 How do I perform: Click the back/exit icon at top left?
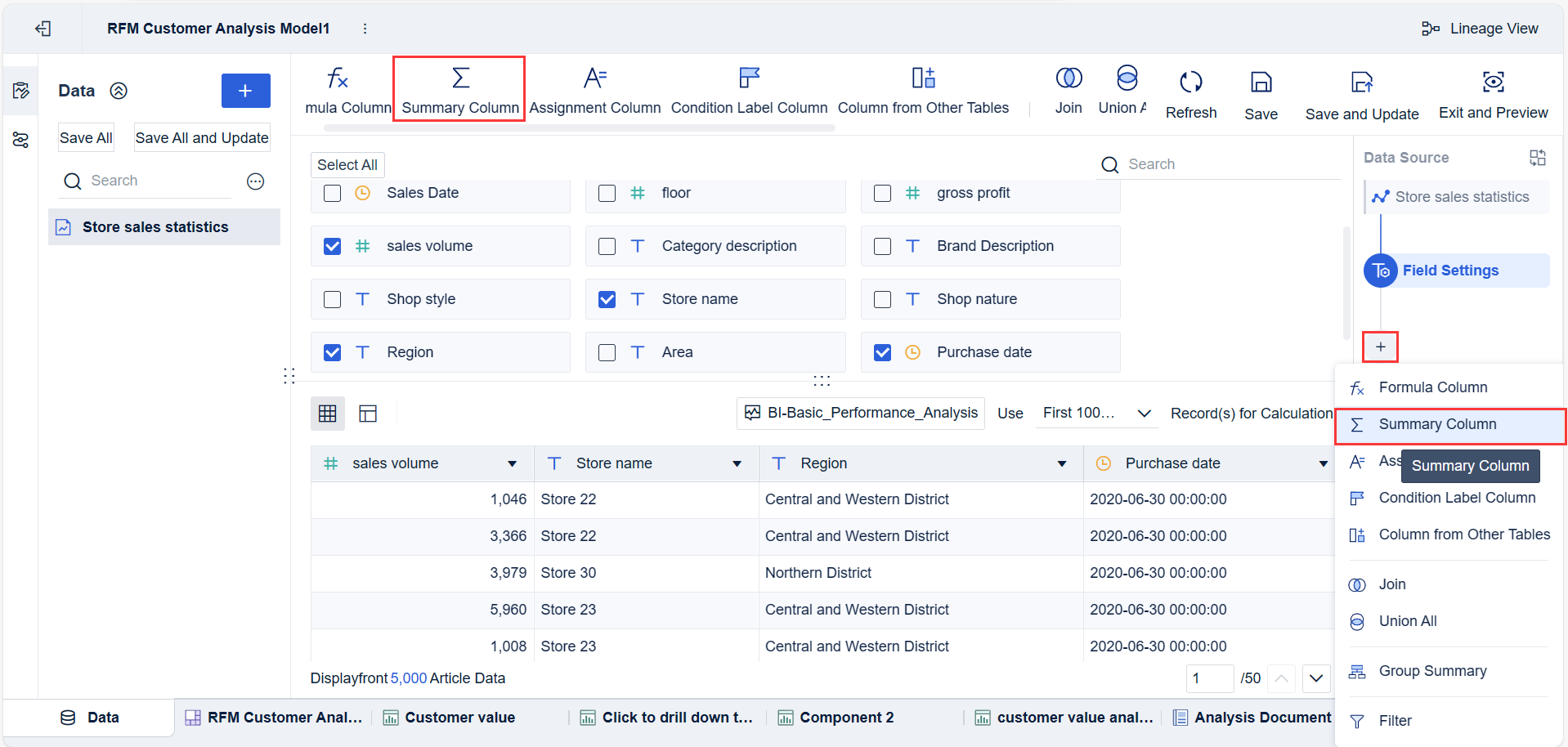click(43, 29)
